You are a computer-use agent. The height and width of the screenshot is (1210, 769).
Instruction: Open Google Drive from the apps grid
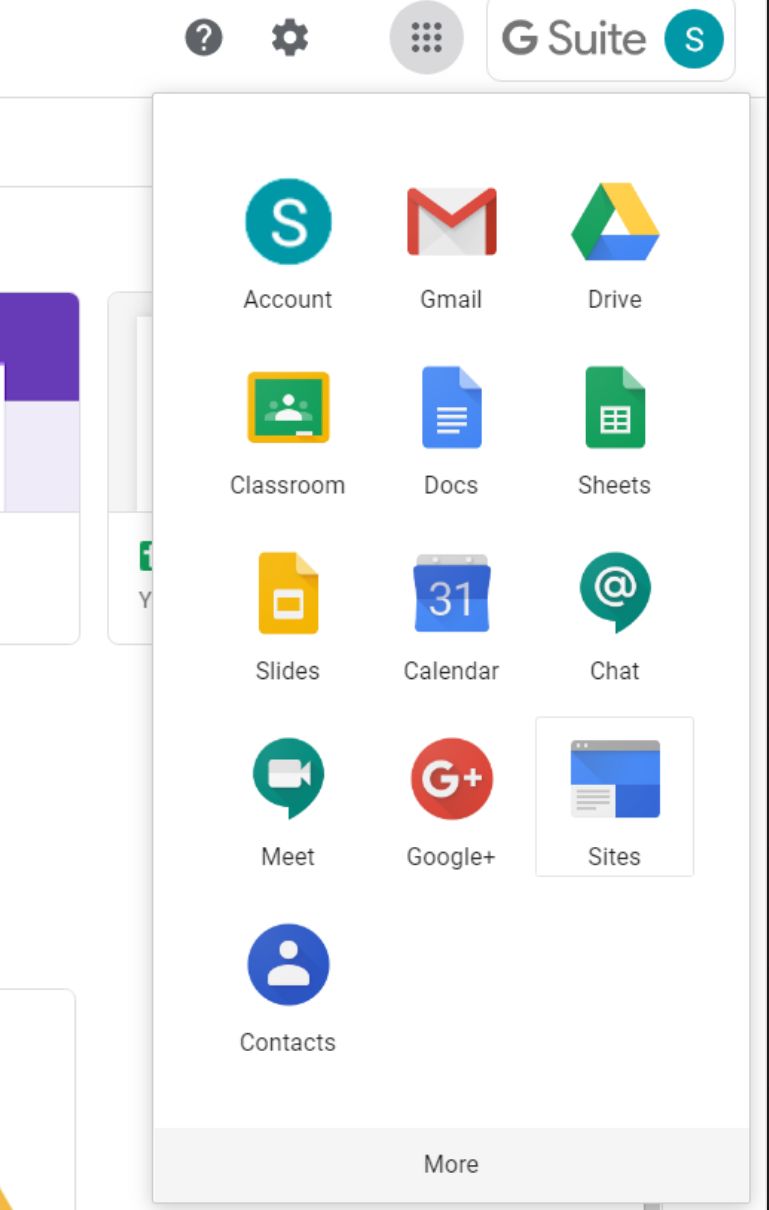(x=614, y=222)
